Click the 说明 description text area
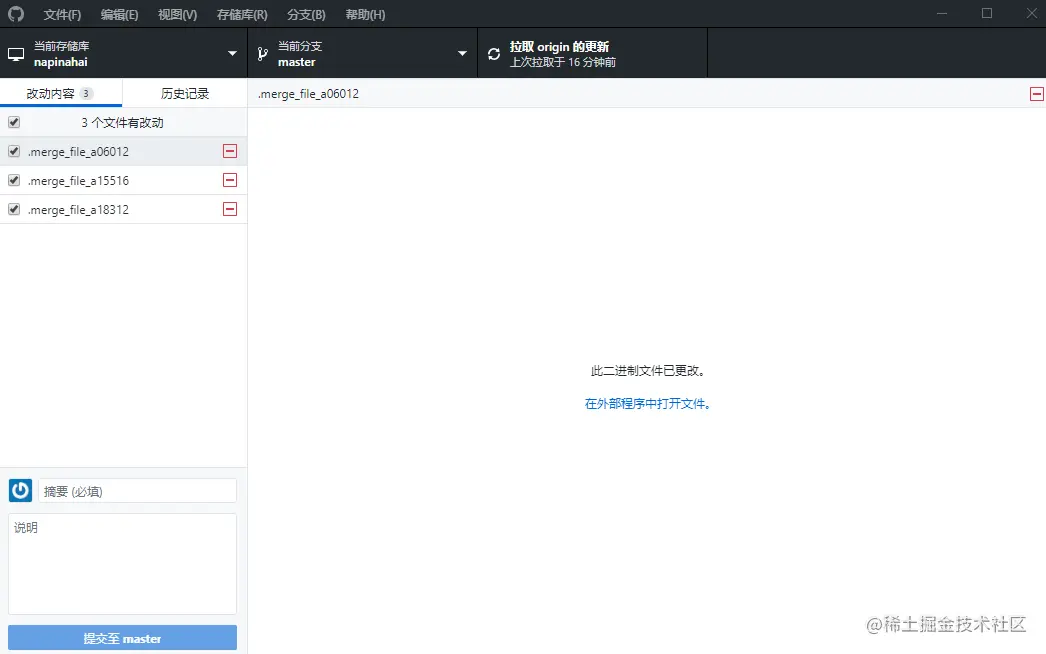 pos(122,564)
